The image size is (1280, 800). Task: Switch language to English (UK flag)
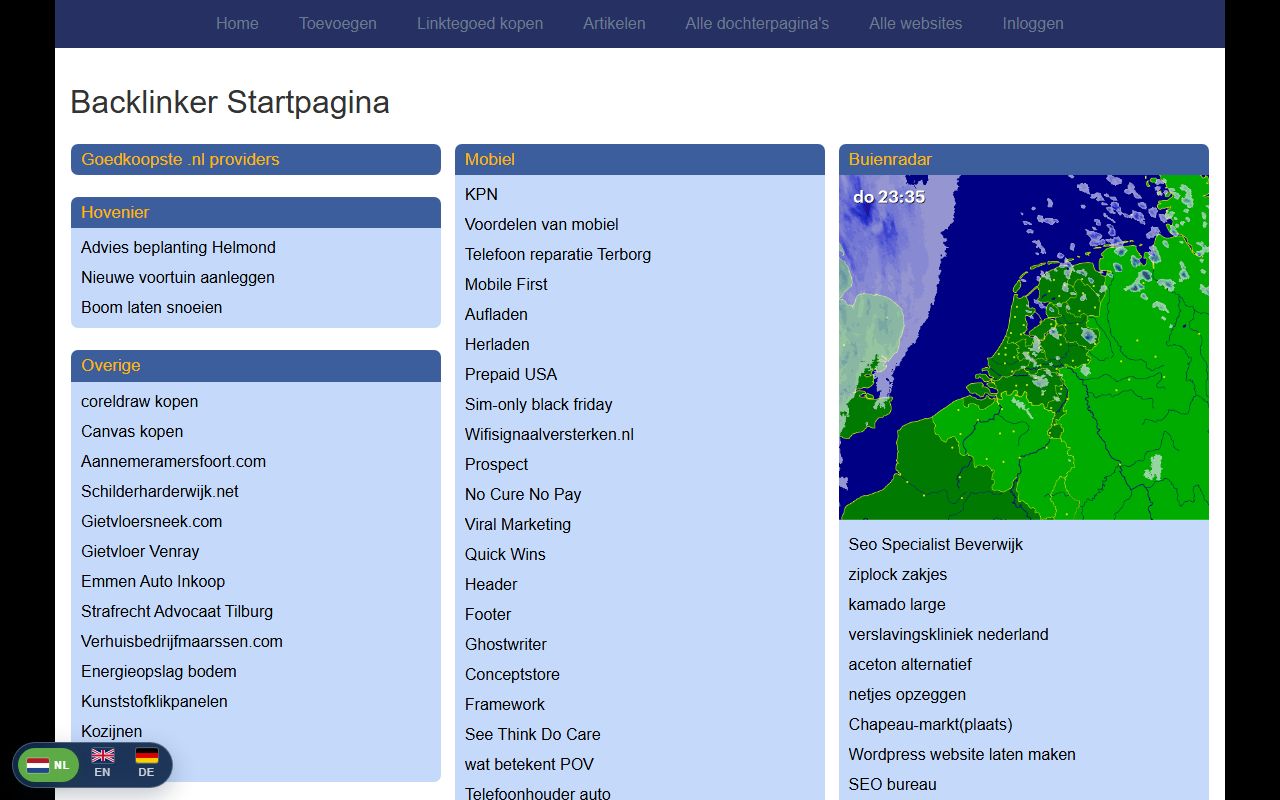point(102,763)
